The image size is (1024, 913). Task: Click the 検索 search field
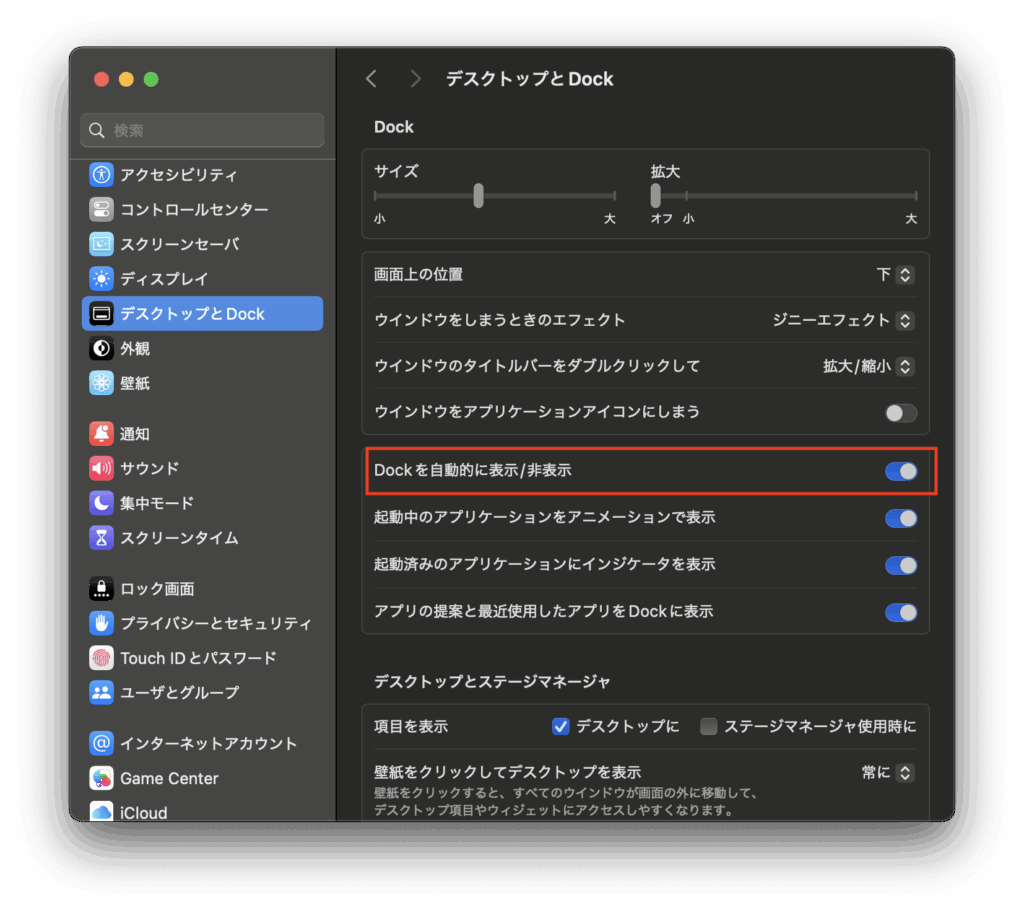pyautogui.click(x=203, y=131)
